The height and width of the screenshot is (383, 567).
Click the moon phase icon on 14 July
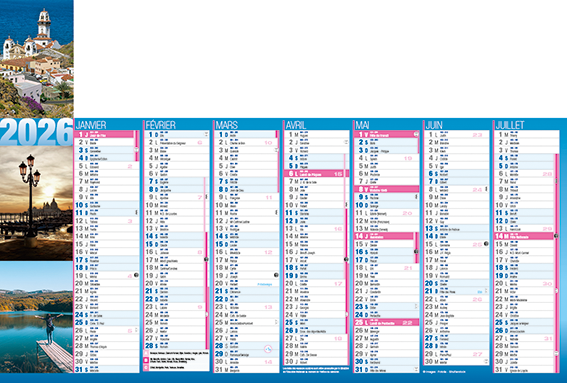[x=556, y=236]
